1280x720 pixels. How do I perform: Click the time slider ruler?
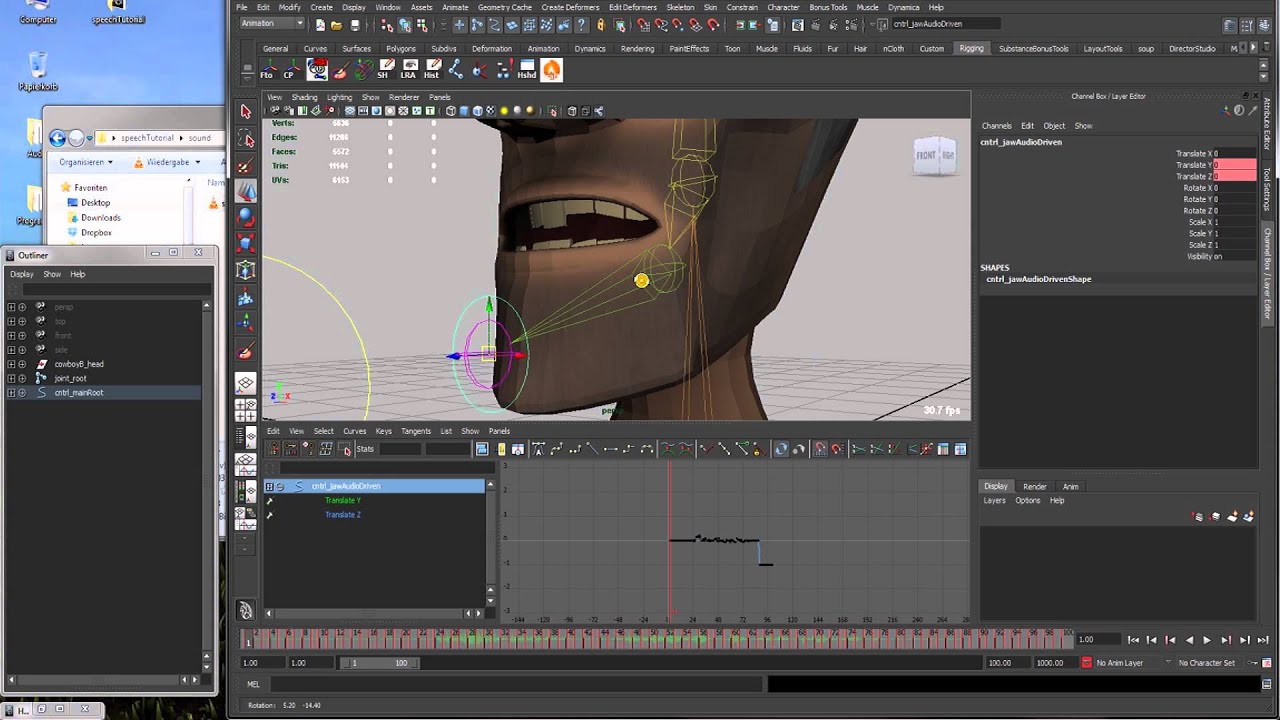point(657,637)
